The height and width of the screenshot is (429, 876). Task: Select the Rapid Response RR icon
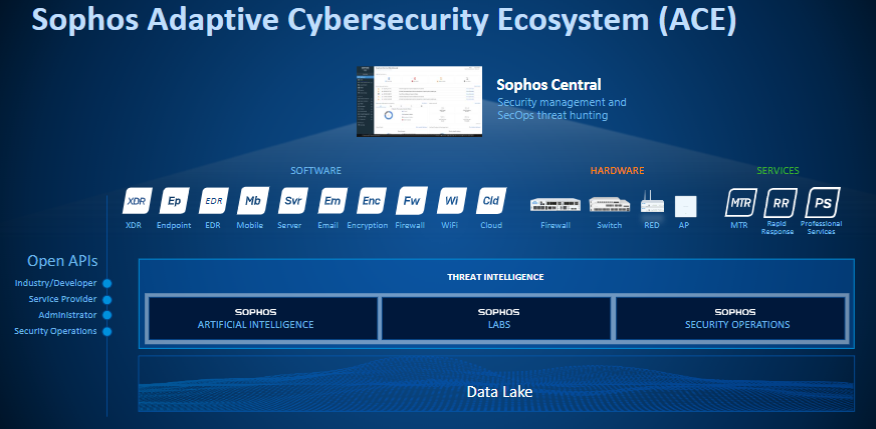781,203
